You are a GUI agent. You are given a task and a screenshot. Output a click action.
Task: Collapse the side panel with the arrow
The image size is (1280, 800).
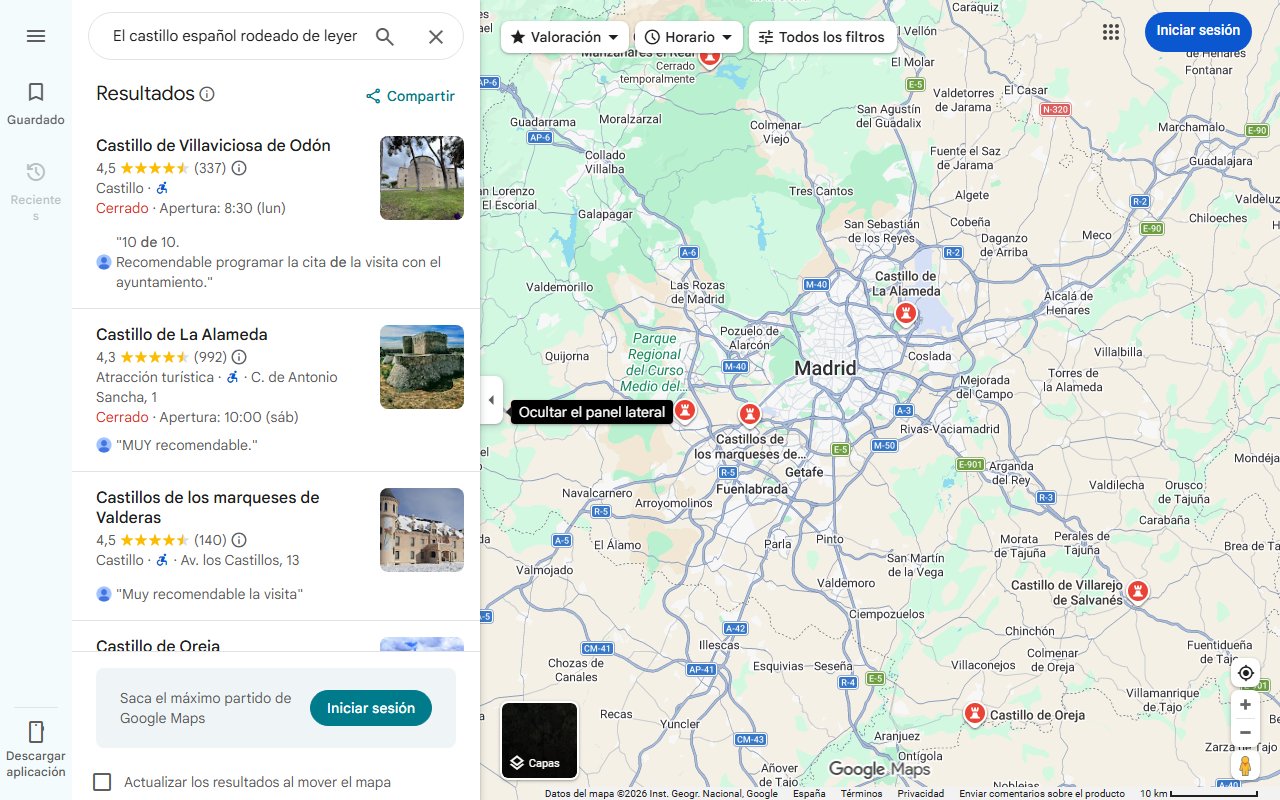pos(491,400)
